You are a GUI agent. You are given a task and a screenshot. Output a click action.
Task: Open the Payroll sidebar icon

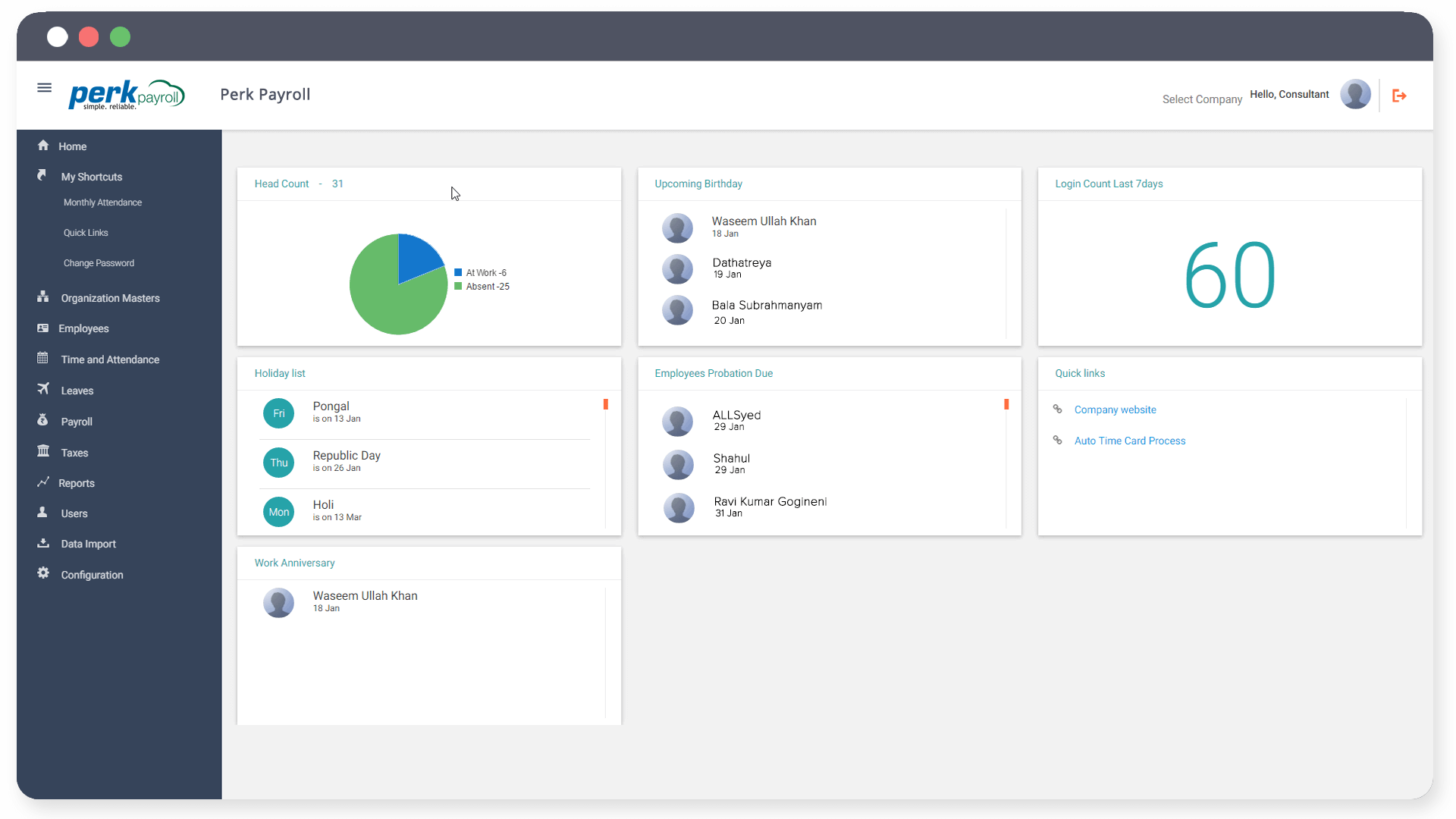tap(42, 420)
